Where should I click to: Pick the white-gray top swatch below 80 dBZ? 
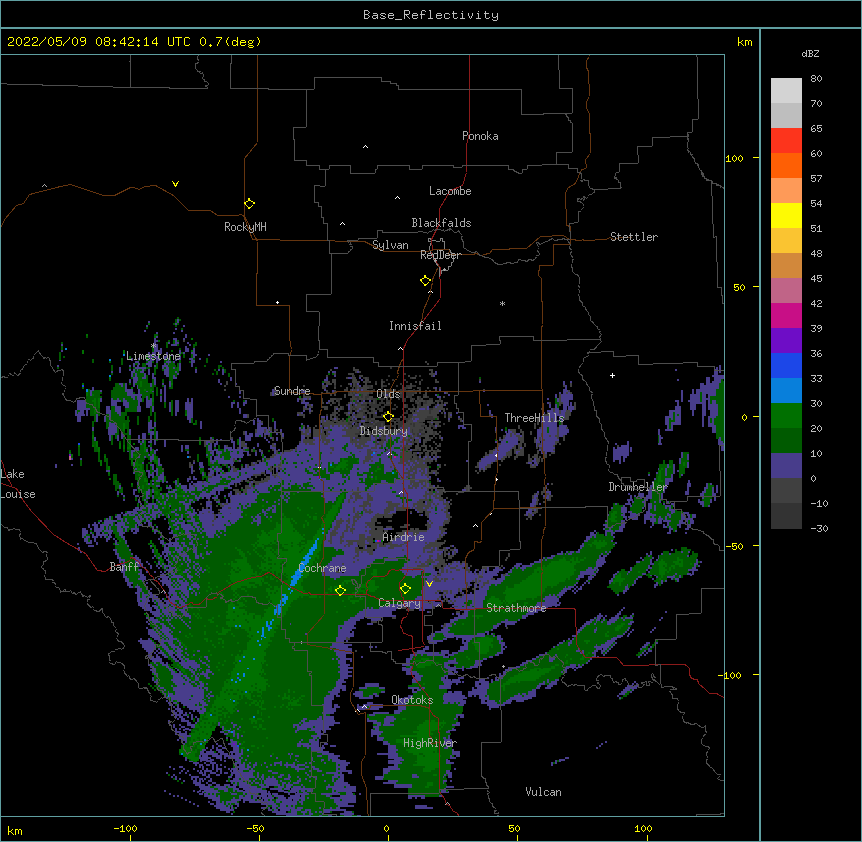[786, 91]
